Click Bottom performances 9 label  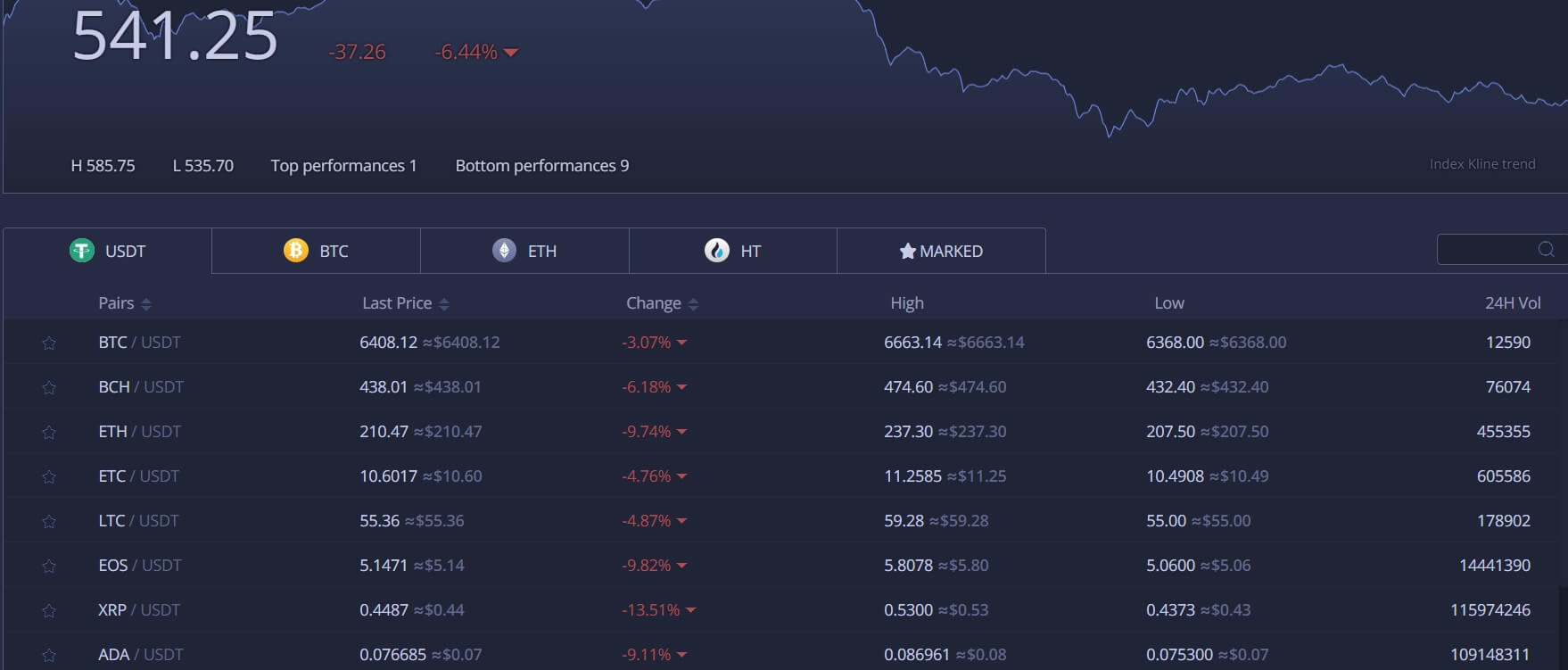click(542, 166)
